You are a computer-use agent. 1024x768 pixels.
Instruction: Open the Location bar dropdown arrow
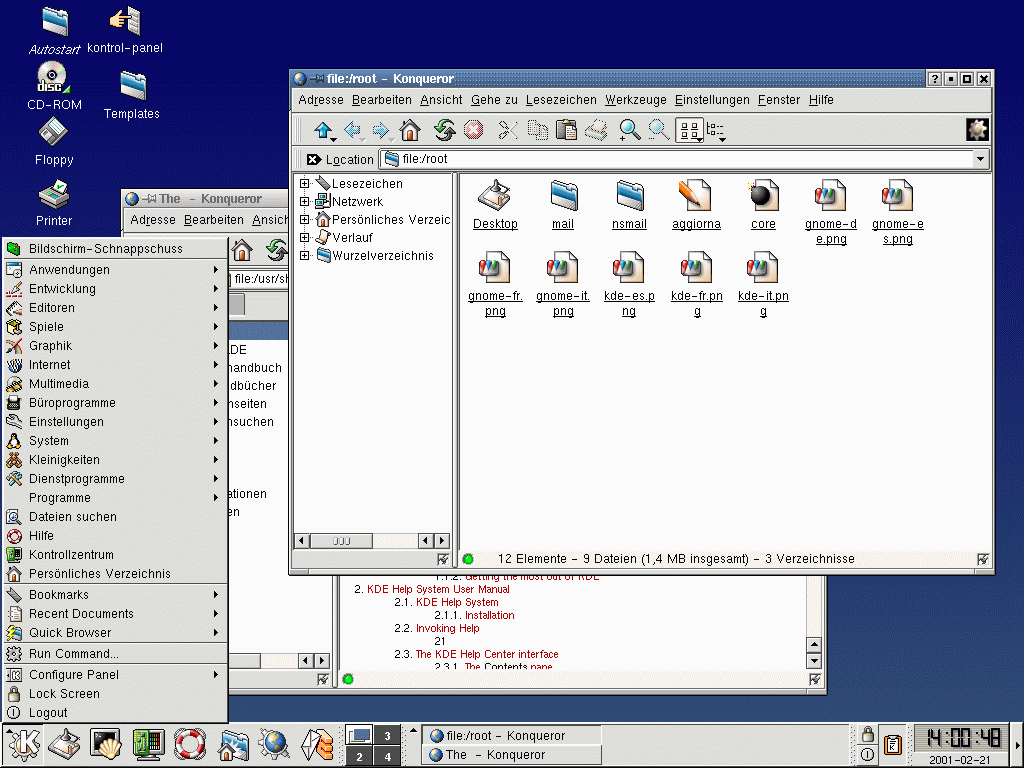point(980,159)
